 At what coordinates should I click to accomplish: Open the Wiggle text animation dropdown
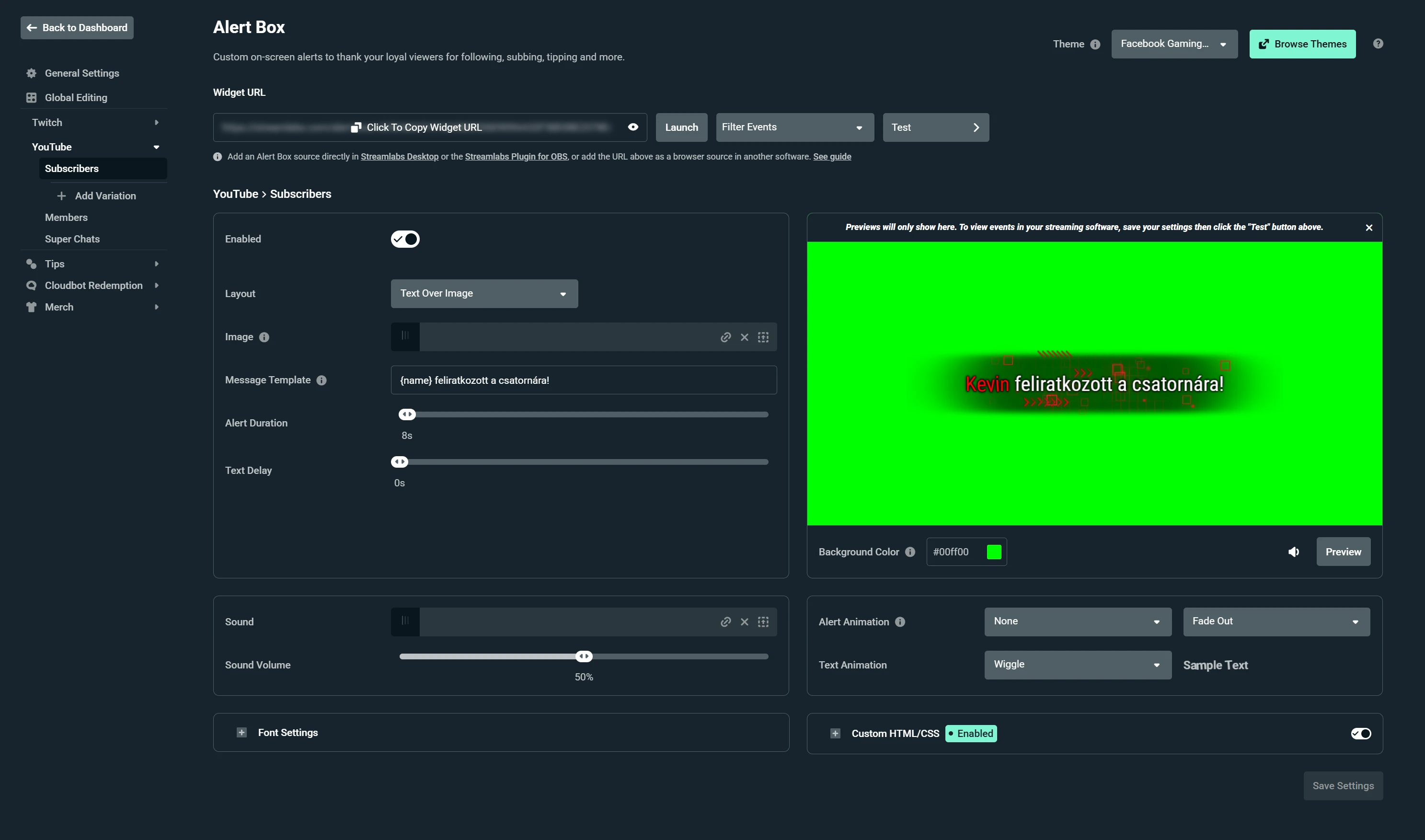[1077, 665]
